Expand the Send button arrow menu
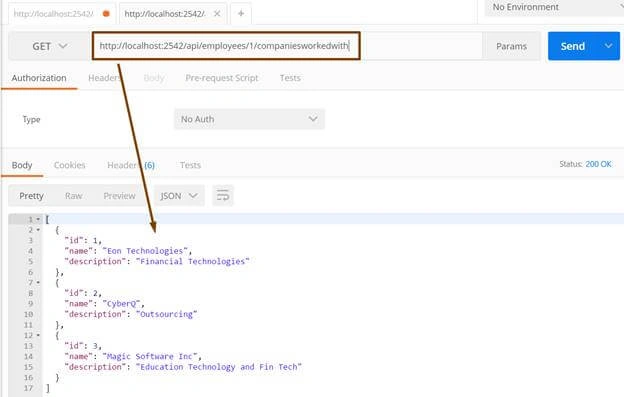 click(608, 46)
